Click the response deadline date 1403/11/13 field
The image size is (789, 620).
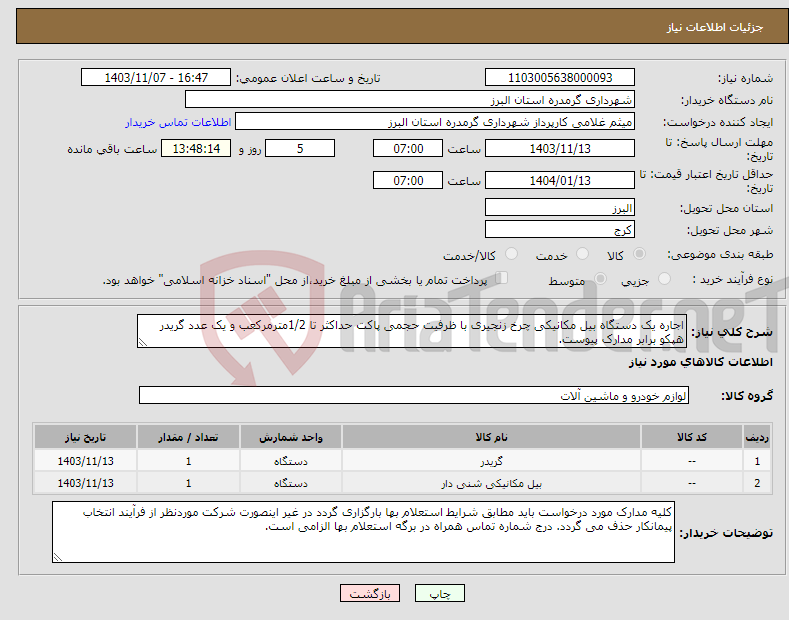[560, 148]
